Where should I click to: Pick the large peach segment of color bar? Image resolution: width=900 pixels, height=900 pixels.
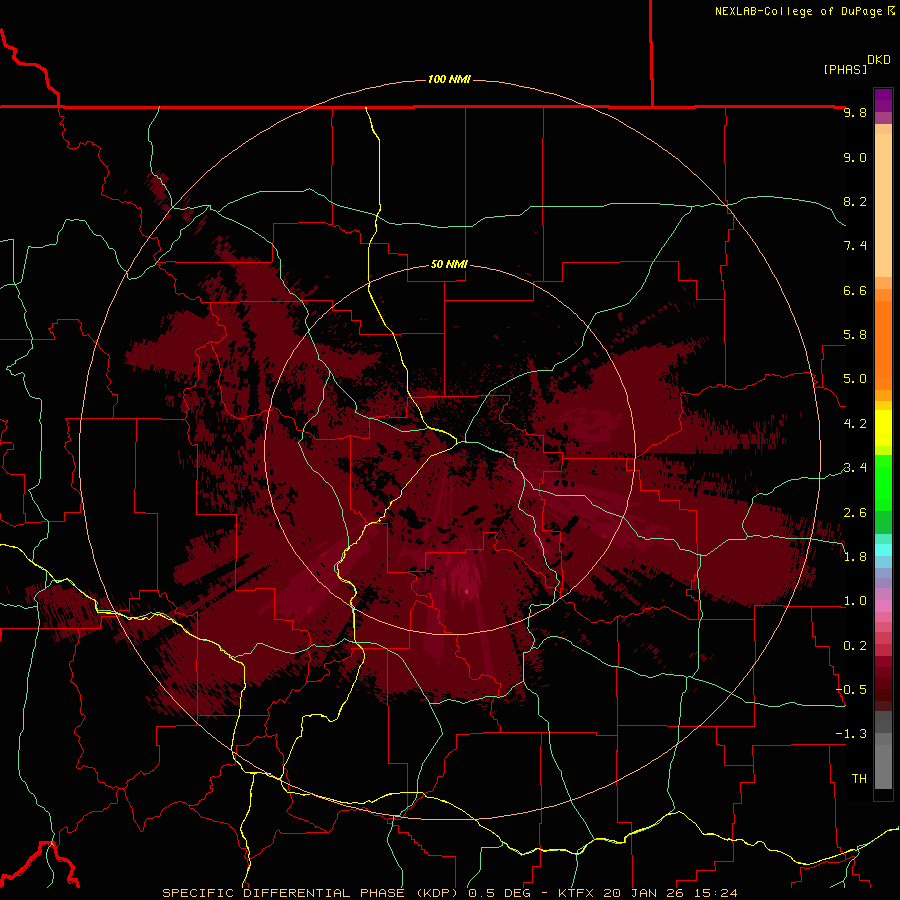(883, 205)
